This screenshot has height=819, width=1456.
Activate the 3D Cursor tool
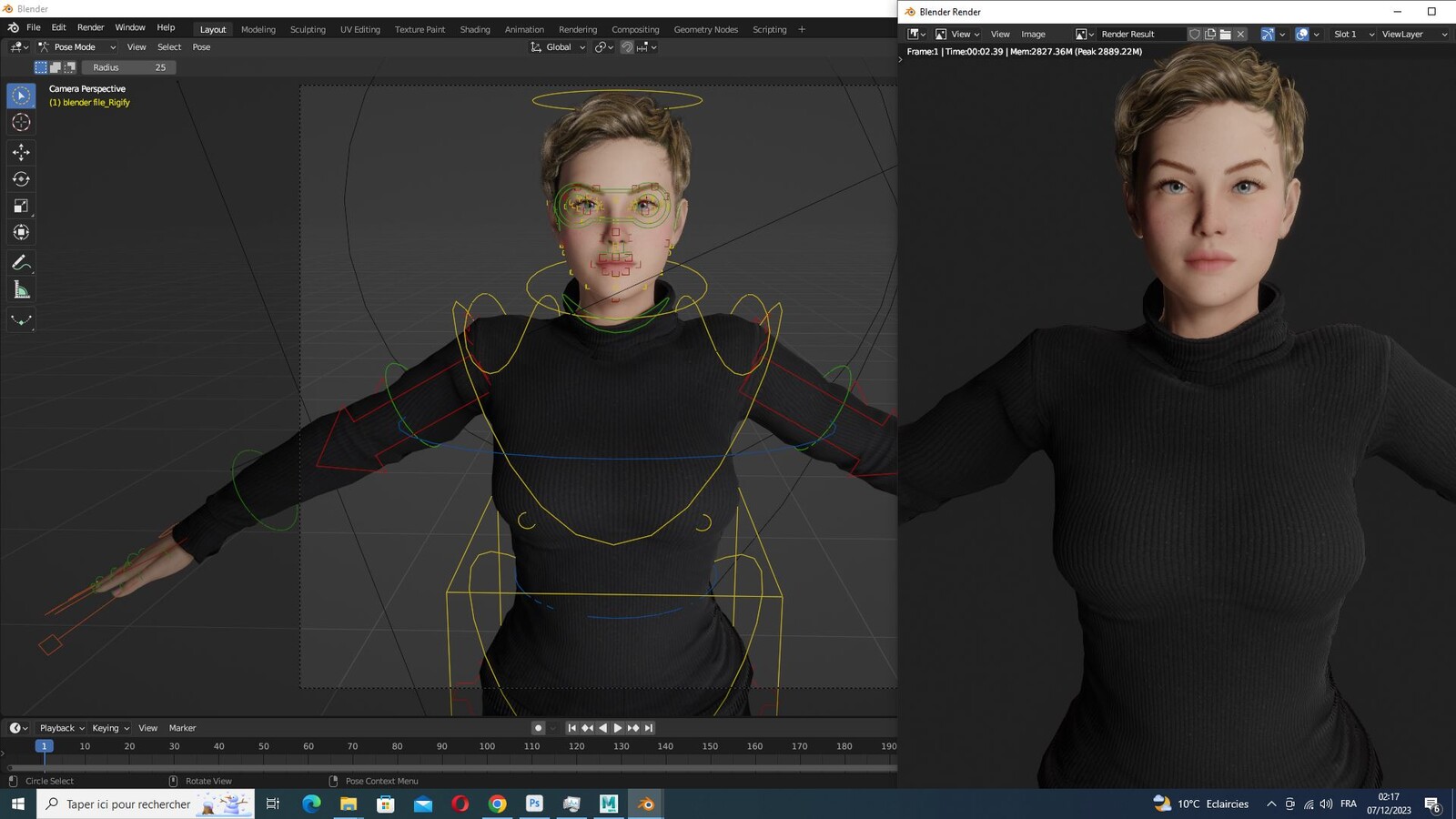[x=21, y=122]
